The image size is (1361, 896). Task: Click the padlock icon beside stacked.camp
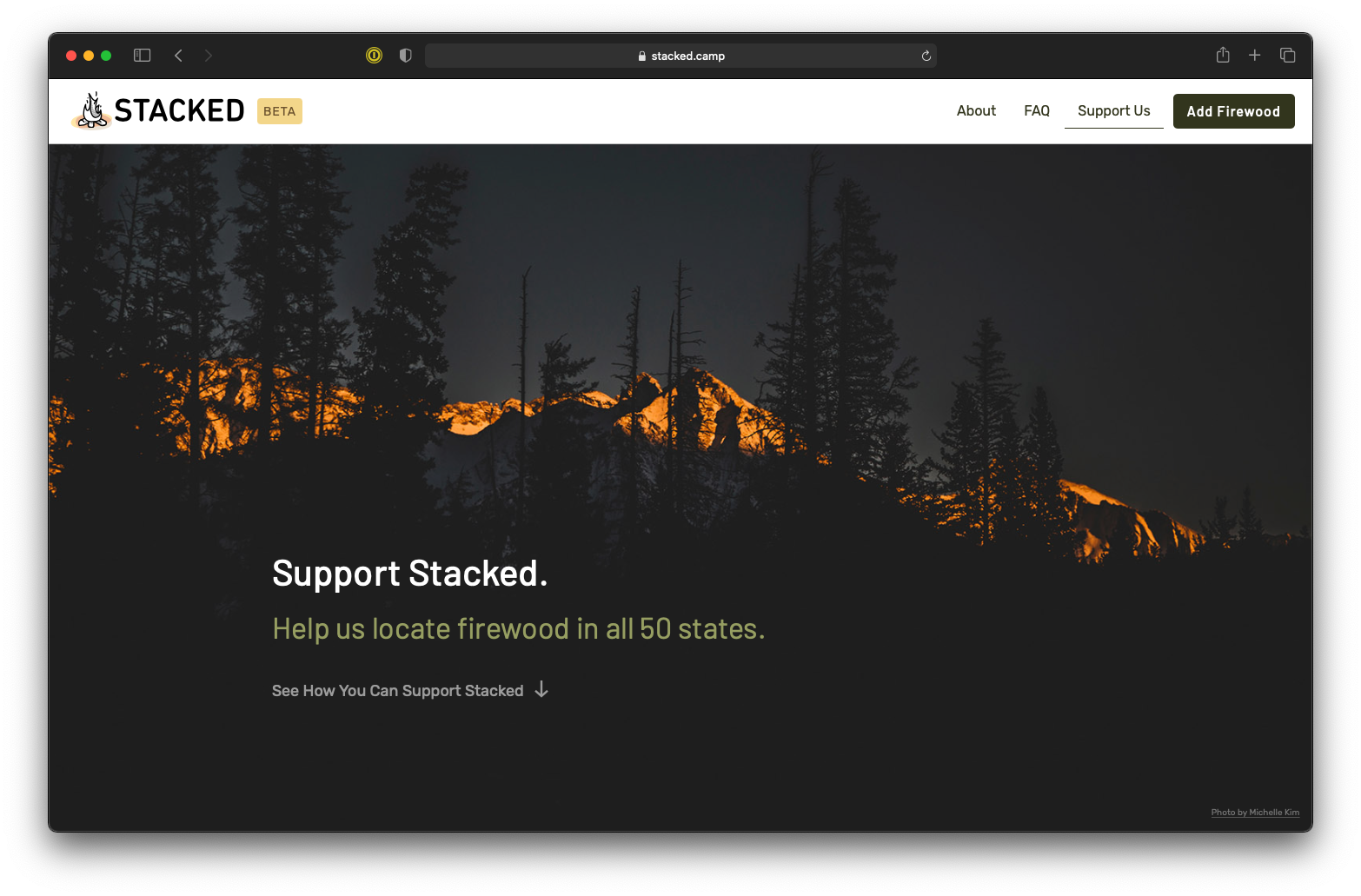[641, 56]
